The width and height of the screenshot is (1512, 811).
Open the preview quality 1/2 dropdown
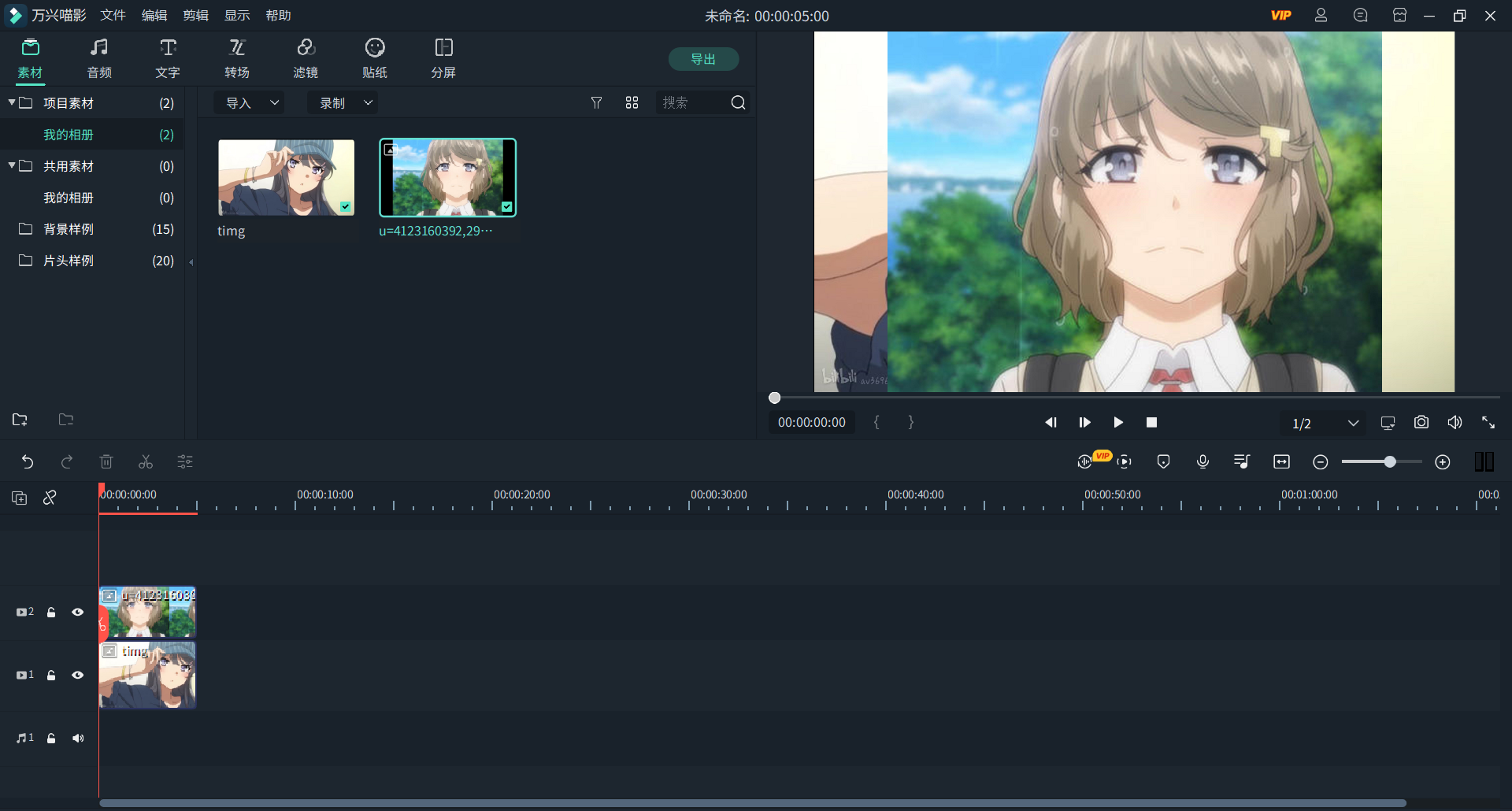[x=1324, y=423]
